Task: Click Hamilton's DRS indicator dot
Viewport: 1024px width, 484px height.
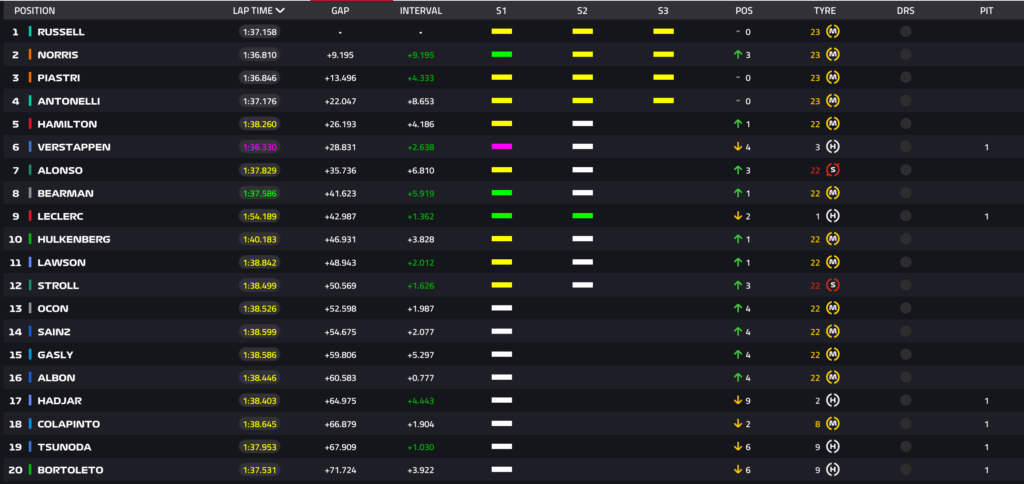Action: coord(905,124)
